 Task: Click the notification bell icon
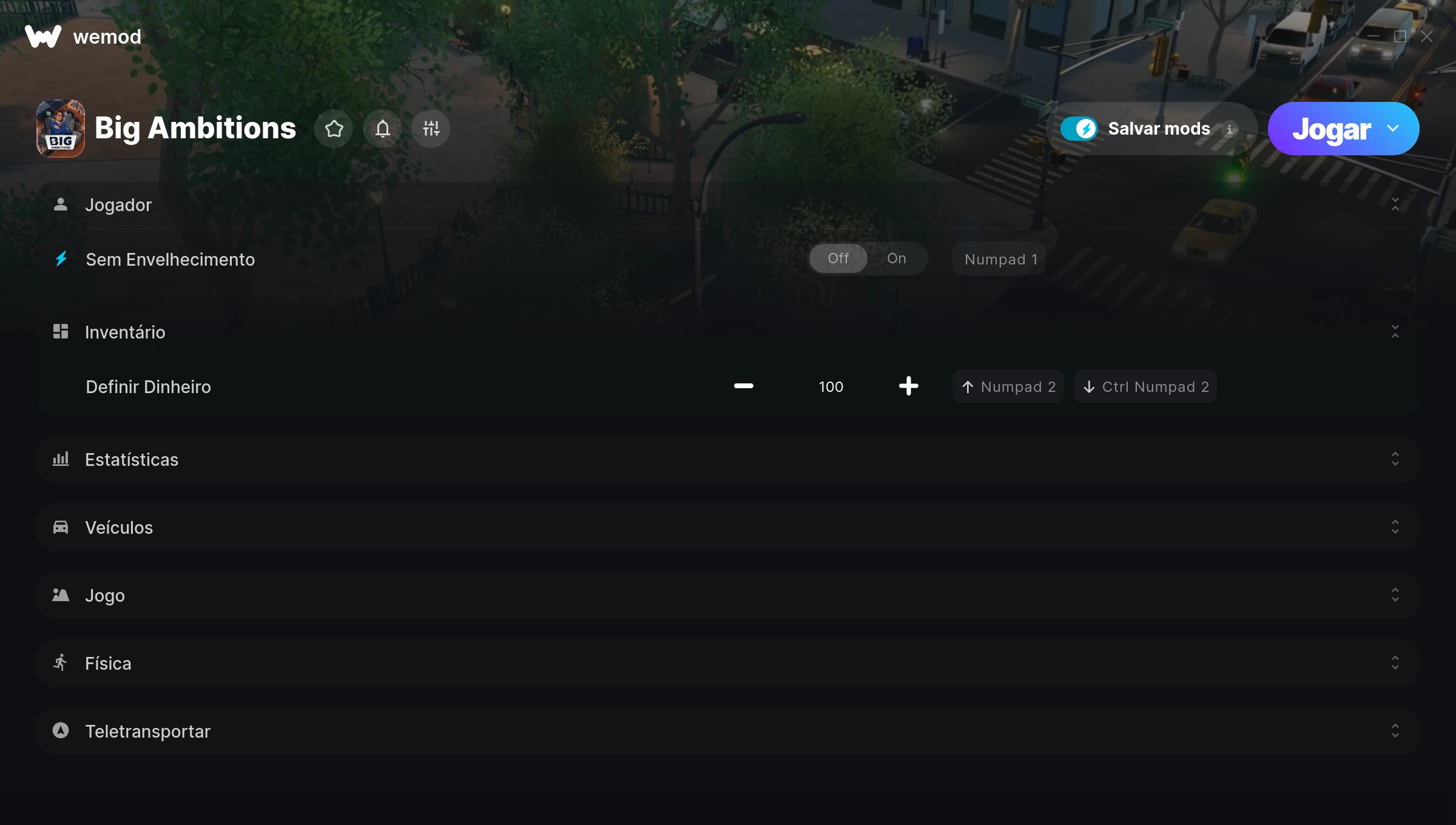[x=382, y=129]
